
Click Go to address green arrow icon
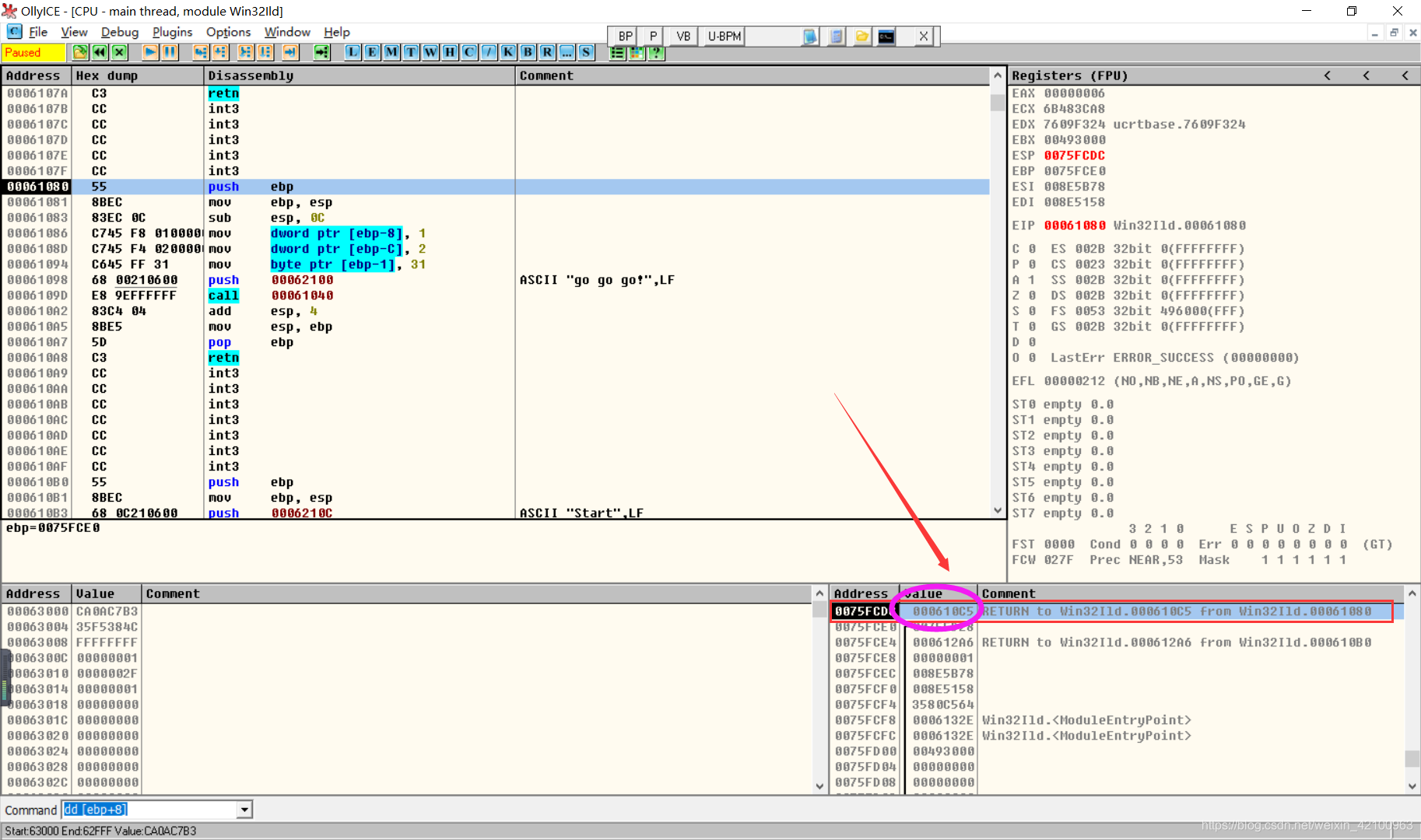(x=321, y=52)
